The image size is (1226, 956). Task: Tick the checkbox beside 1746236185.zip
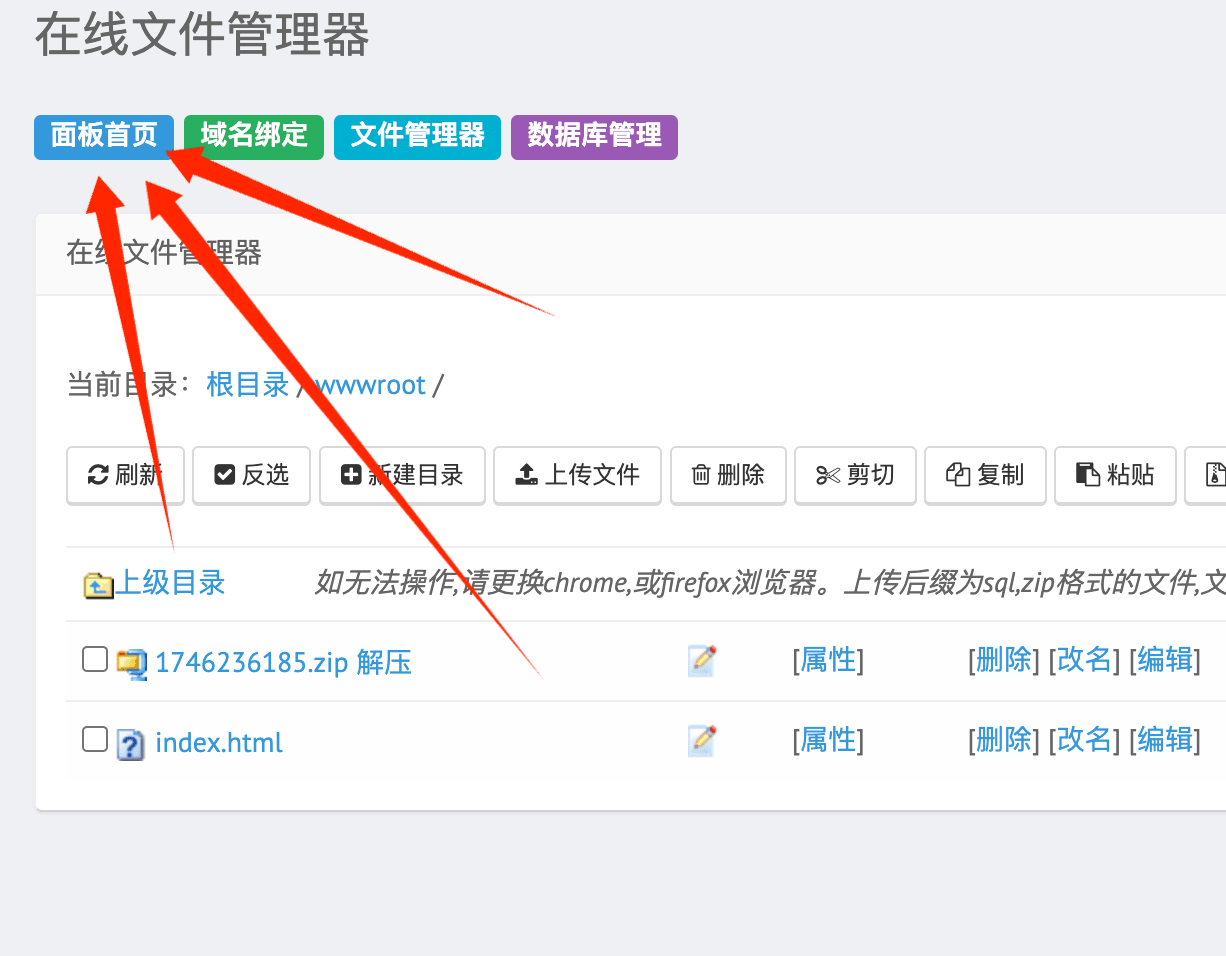(x=94, y=659)
